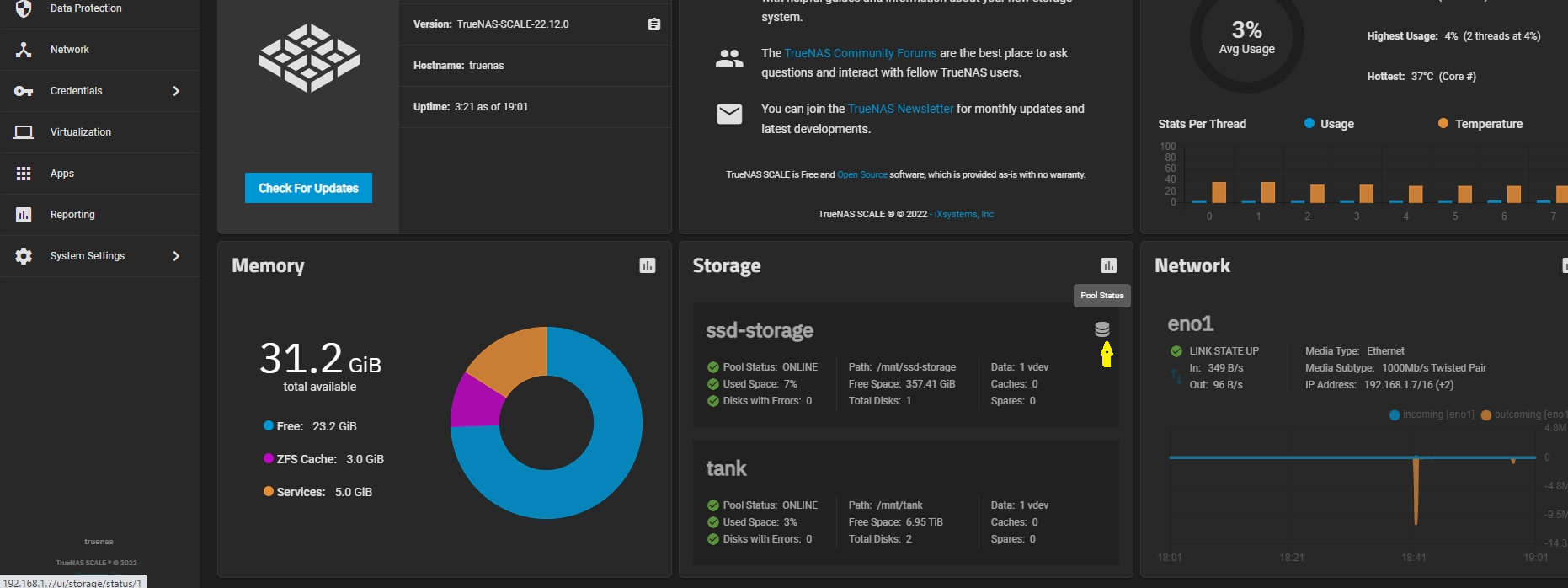The height and width of the screenshot is (588, 1568).
Task: Open the TrueNAS Community Forums link
Action: click(x=860, y=53)
